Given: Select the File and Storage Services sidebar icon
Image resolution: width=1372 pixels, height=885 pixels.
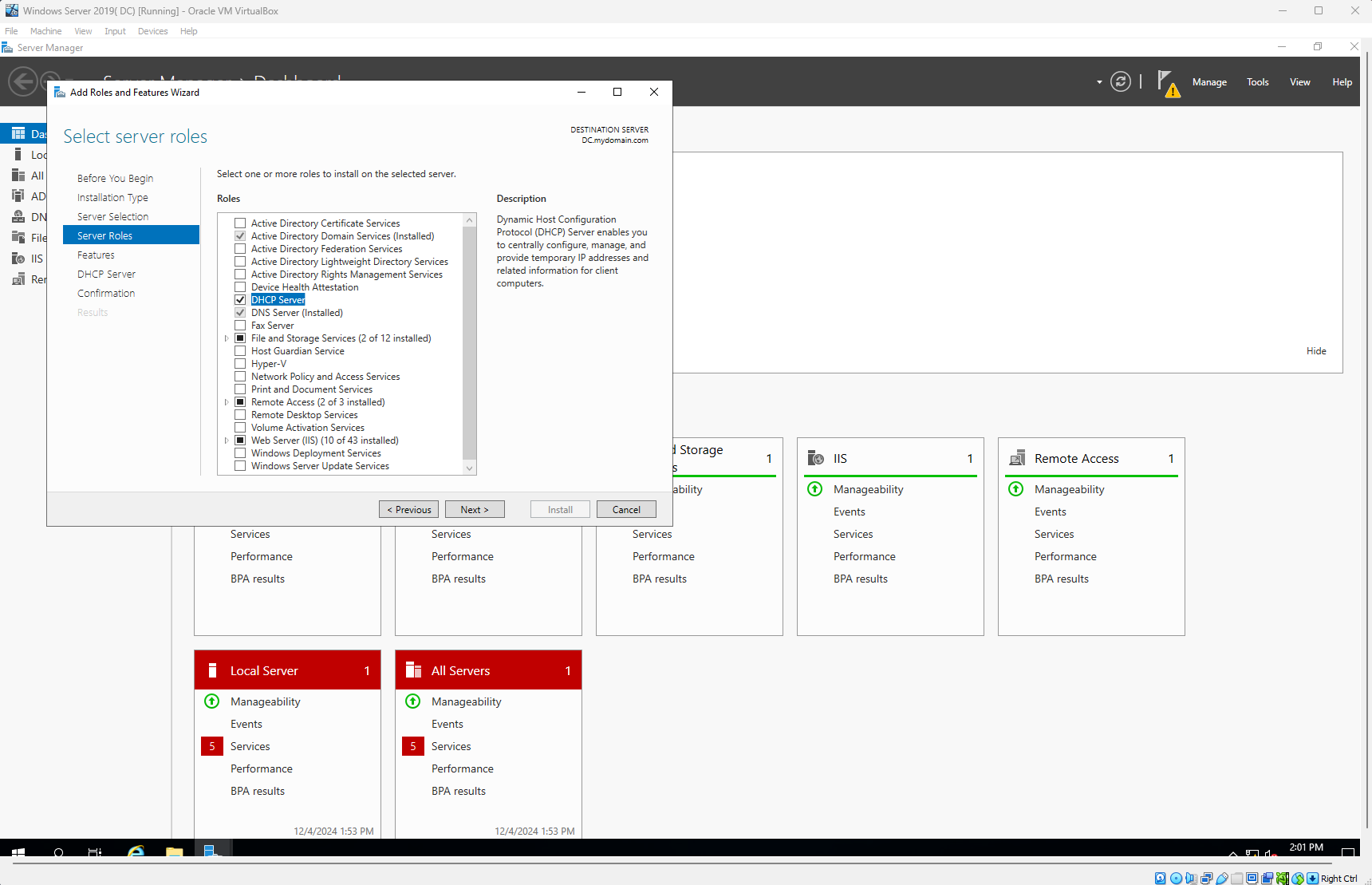Looking at the screenshot, I should 18,237.
